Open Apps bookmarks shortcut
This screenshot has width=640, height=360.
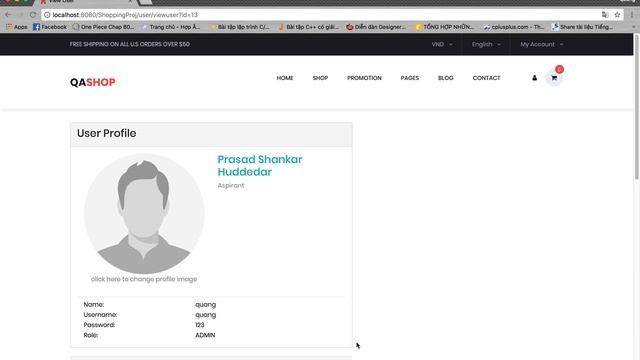click(x=17, y=27)
